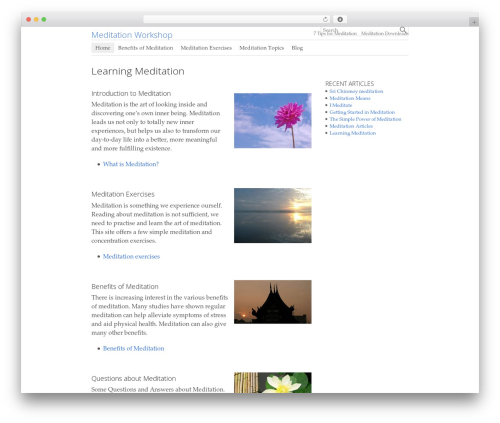Click the white lotus image

[273, 383]
